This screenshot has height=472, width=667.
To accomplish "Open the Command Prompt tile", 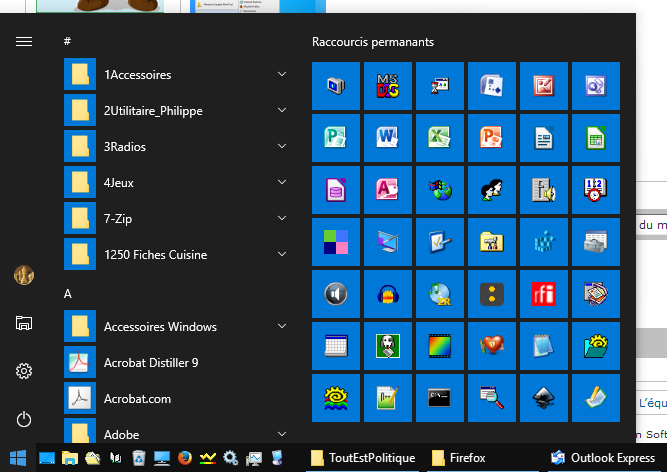I will (x=438, y=398).
